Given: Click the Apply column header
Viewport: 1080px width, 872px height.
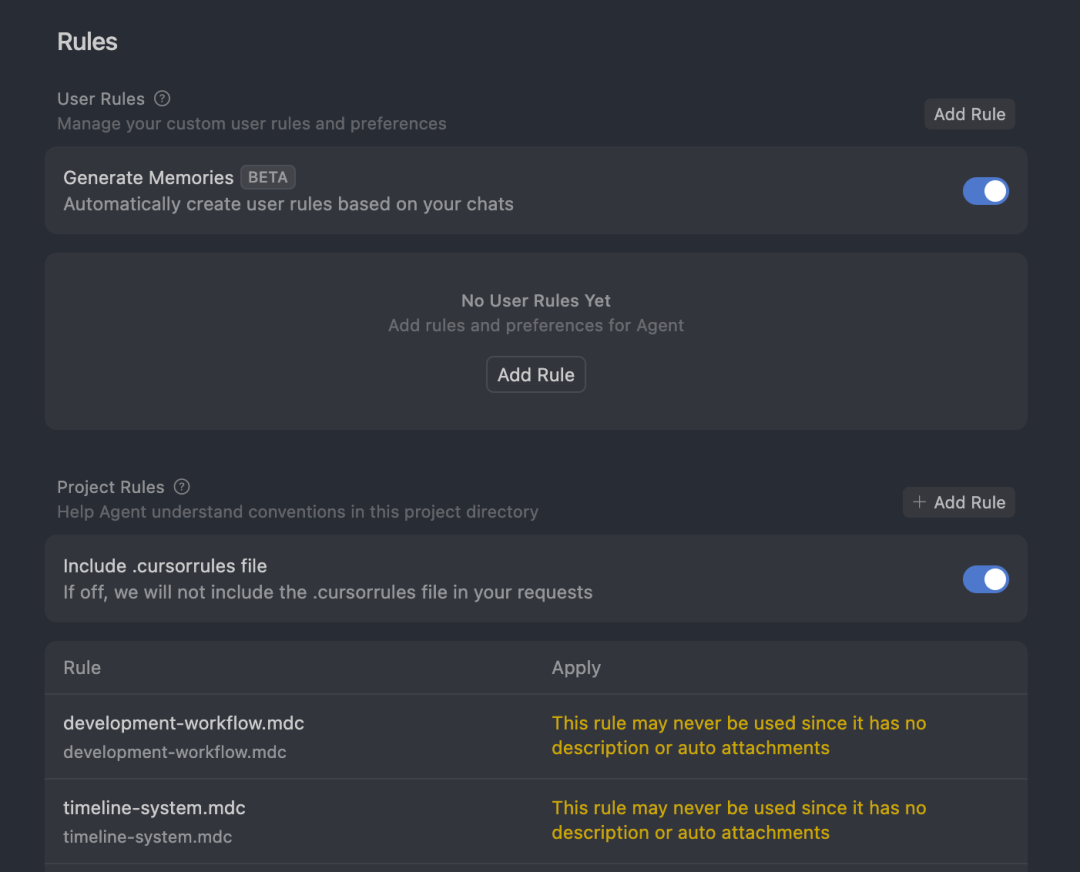Looking at the screenshot, I should [x=576, y=668].
